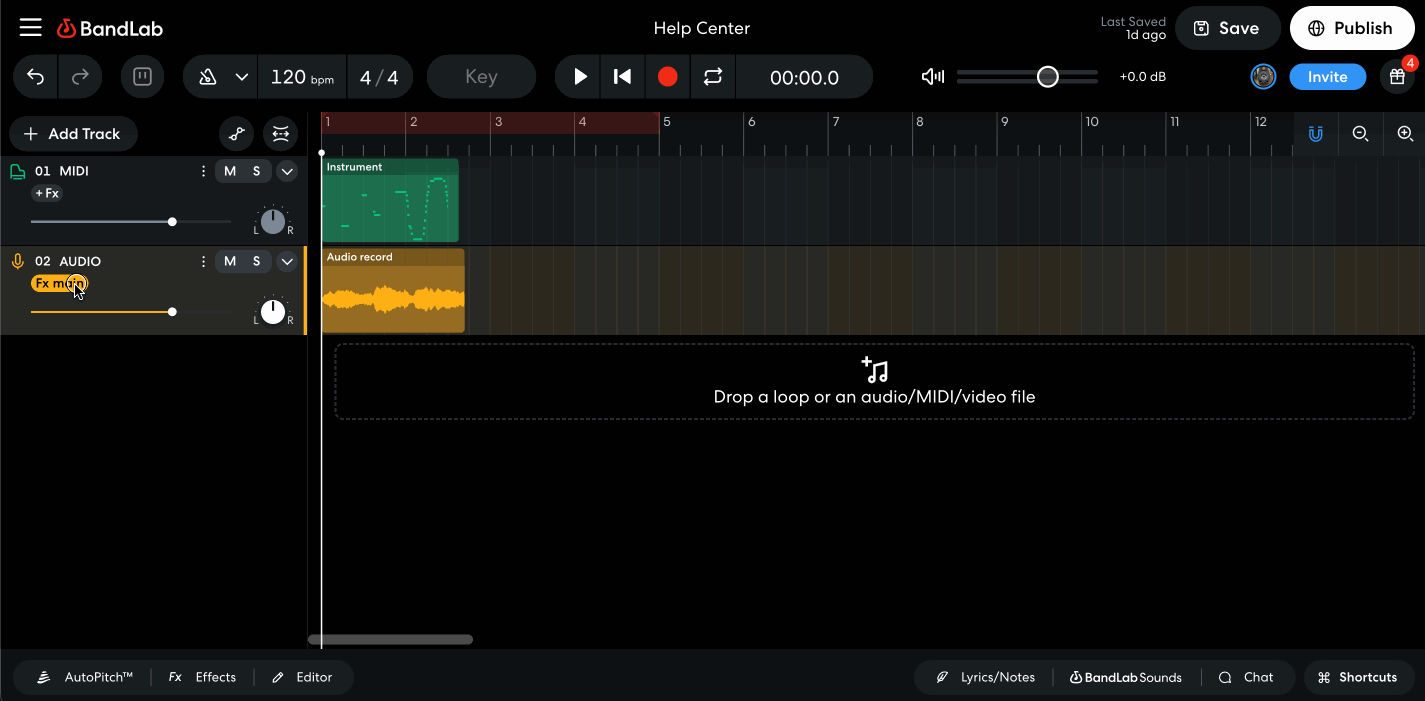Redo the last action
The image size is (1425, 701).
[x=81, y=77]
